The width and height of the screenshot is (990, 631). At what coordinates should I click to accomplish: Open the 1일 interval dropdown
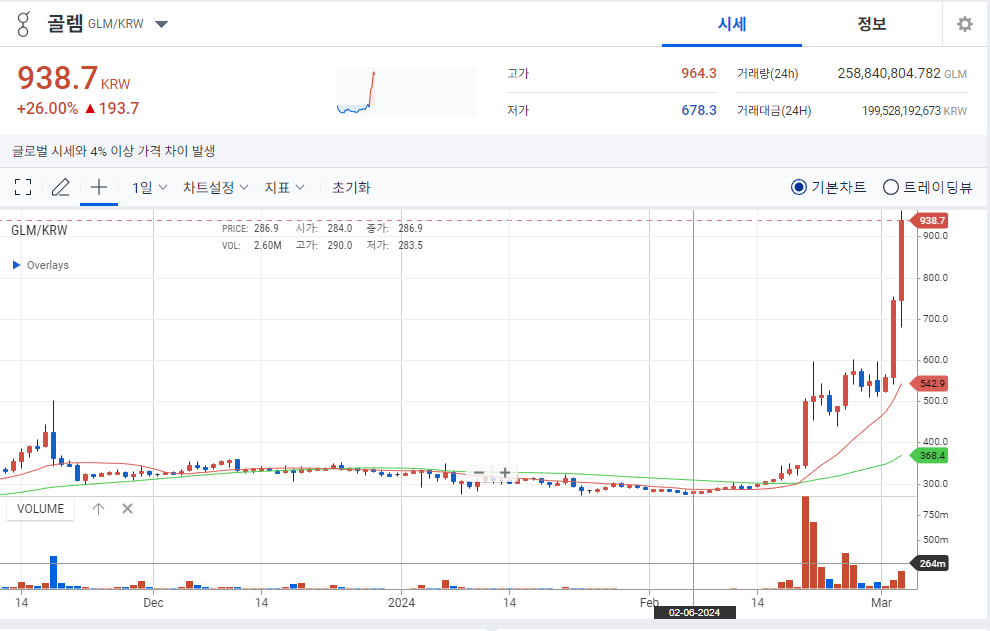click(149, 188)
